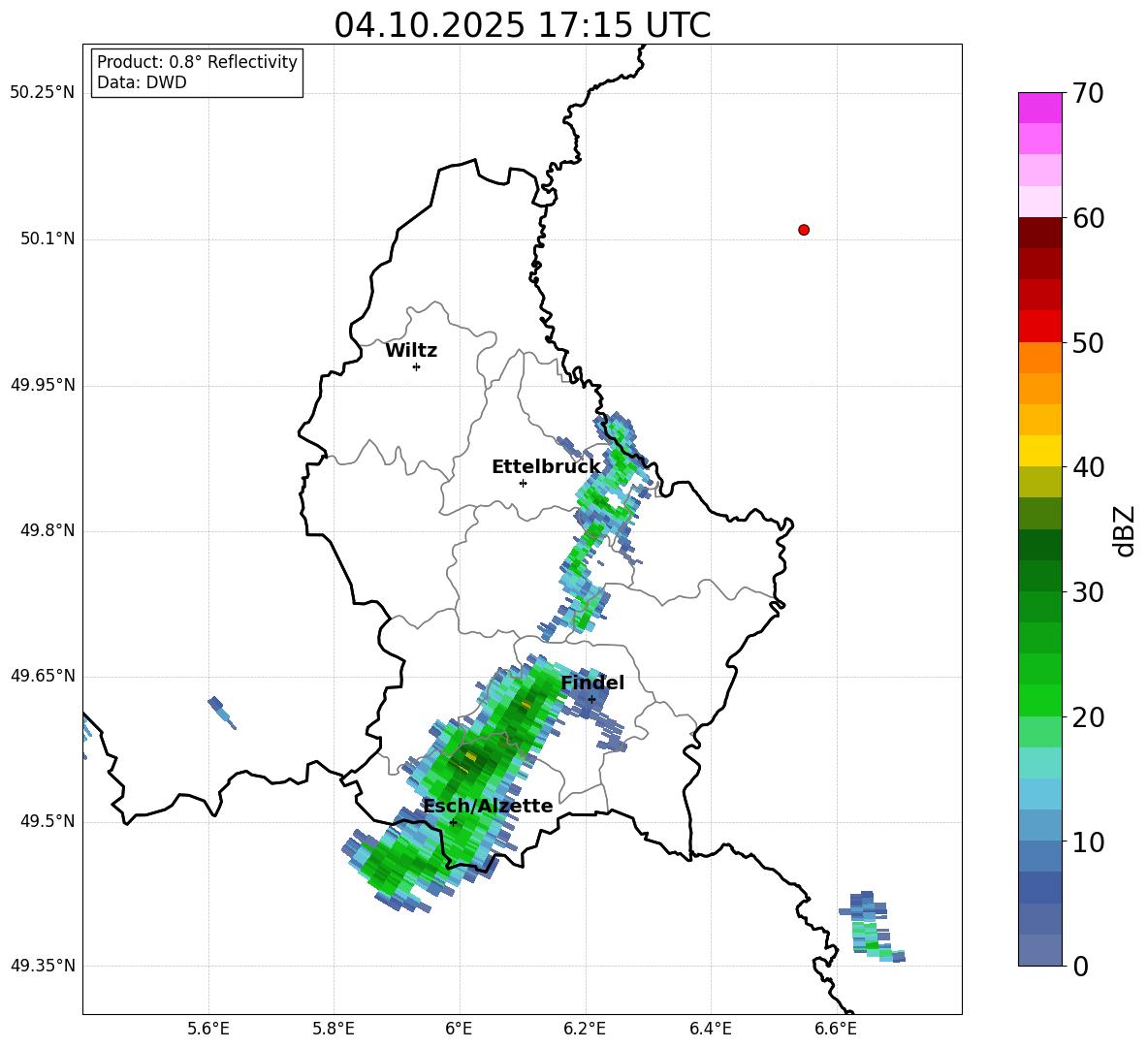Click the dBZ colorbar axis label
The height and width of the screenshot is (1048, 1148).
[1126, 530]
